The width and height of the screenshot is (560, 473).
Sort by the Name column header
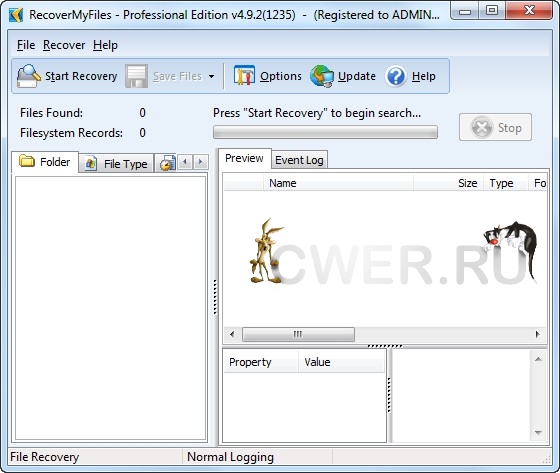pos(338,183)
